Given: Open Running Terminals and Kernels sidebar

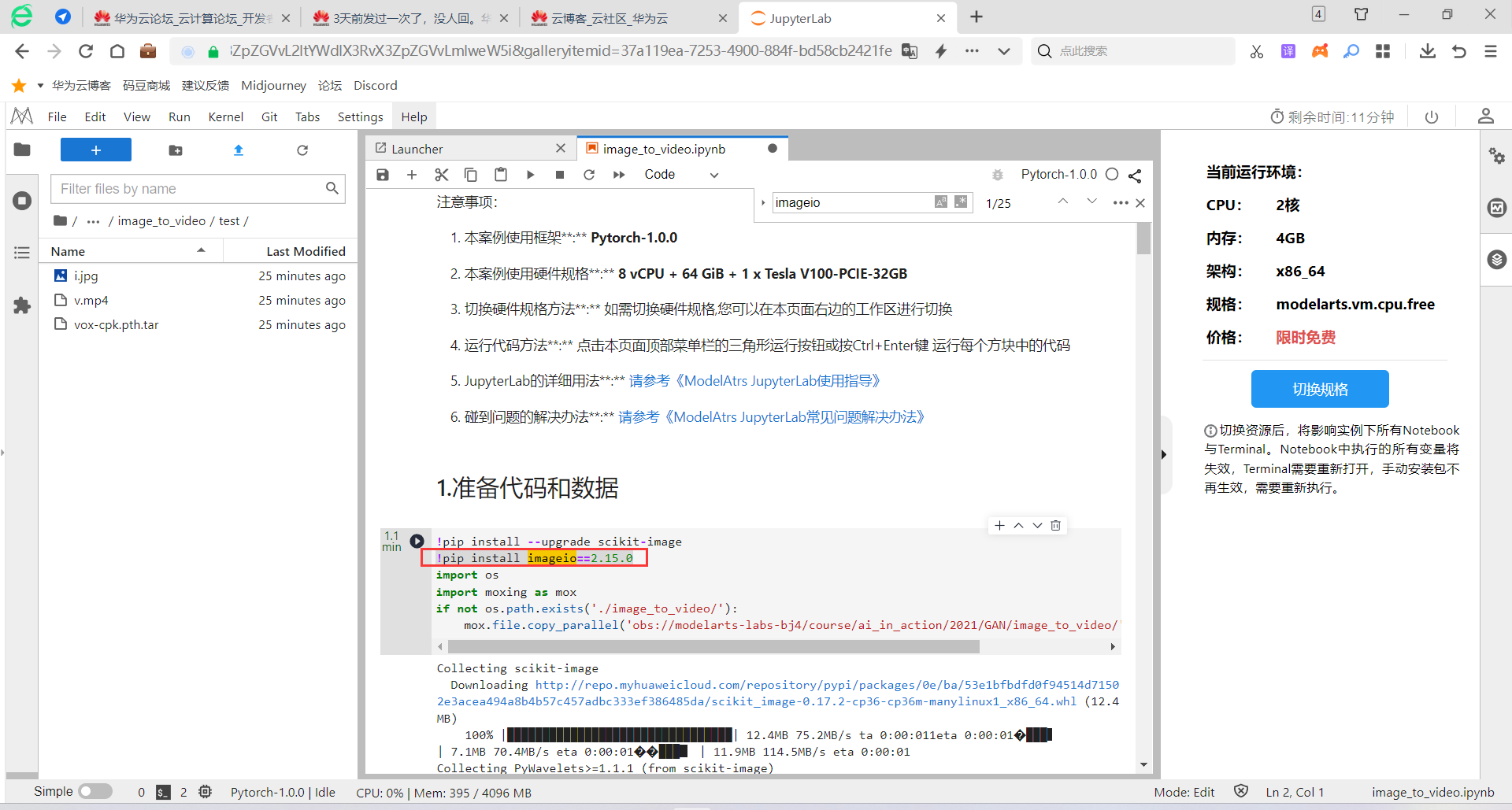Looking at the screenshot, I should (x=22, y=201).
